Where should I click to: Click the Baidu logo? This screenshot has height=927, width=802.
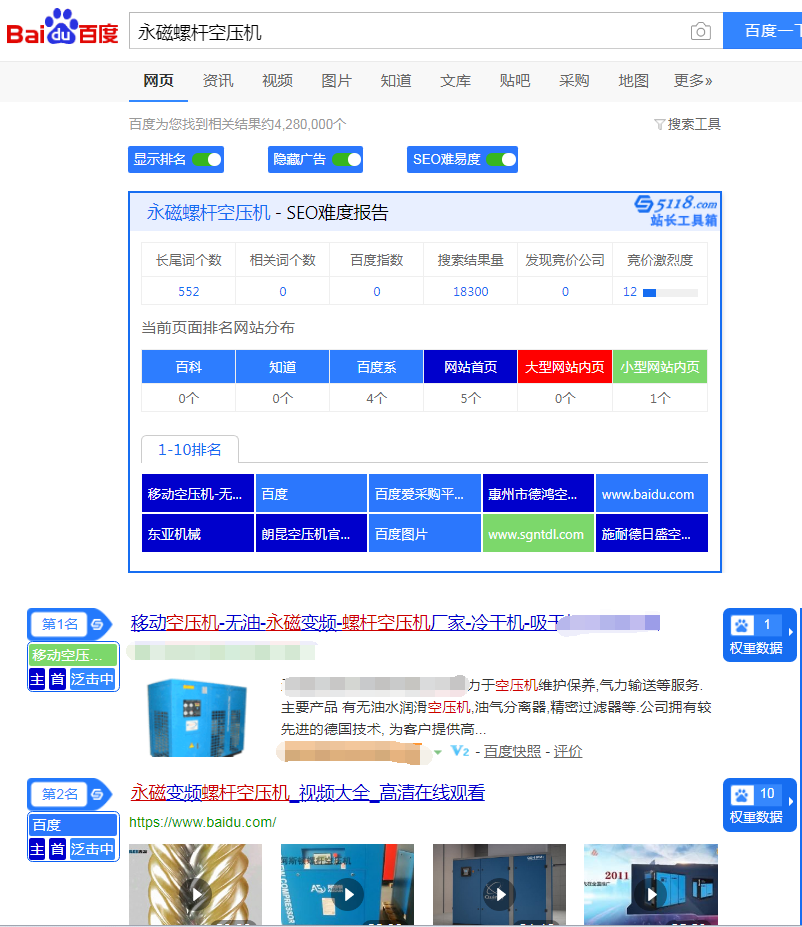tap(62, 28)
